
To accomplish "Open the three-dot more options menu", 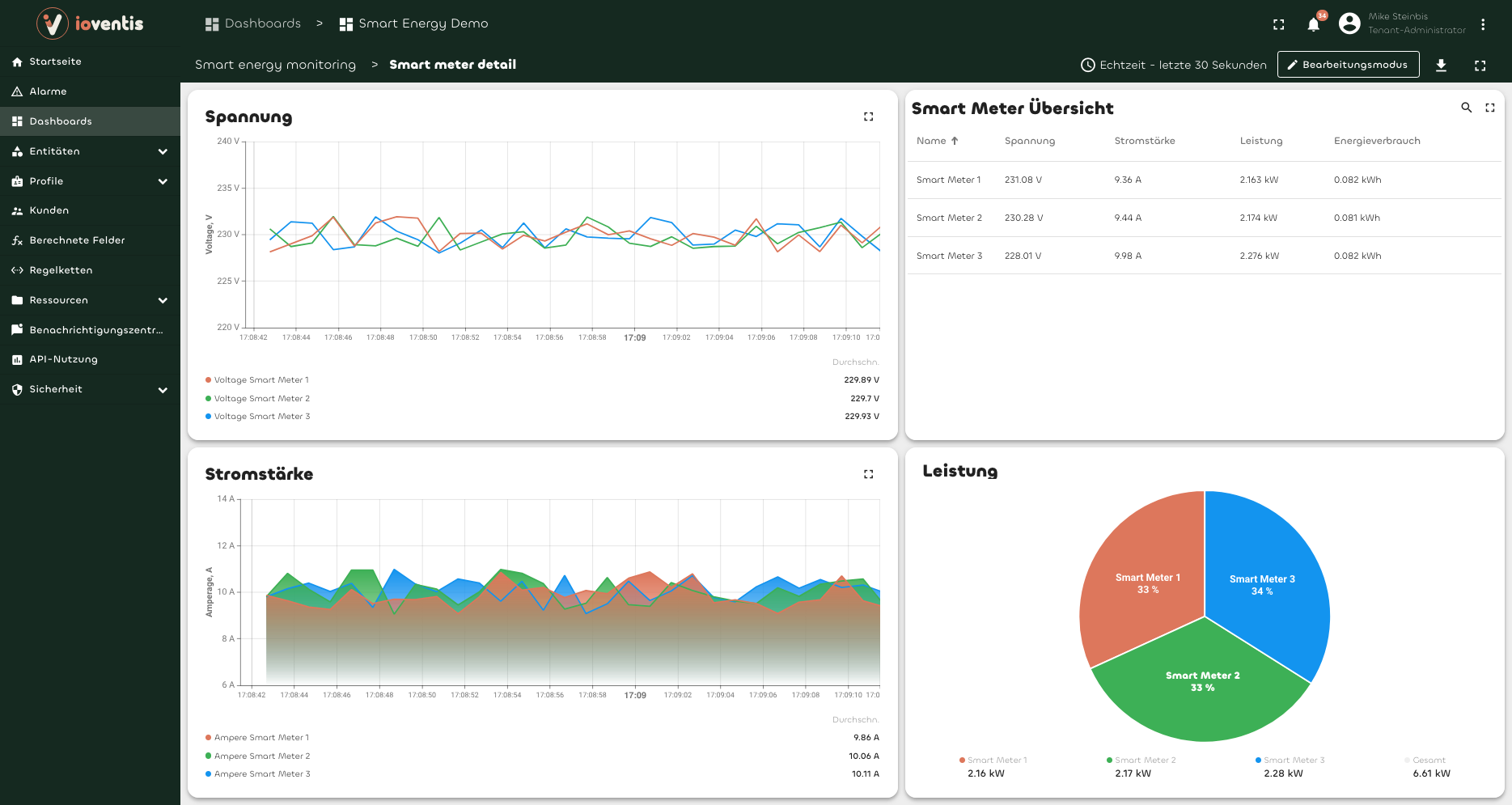I will pos(1482,24).
